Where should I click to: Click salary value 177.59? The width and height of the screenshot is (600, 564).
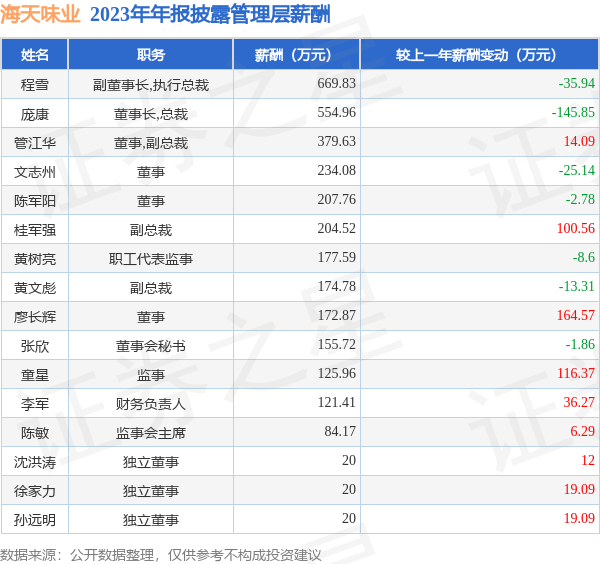pyautogui.click(x=336, y=257)
